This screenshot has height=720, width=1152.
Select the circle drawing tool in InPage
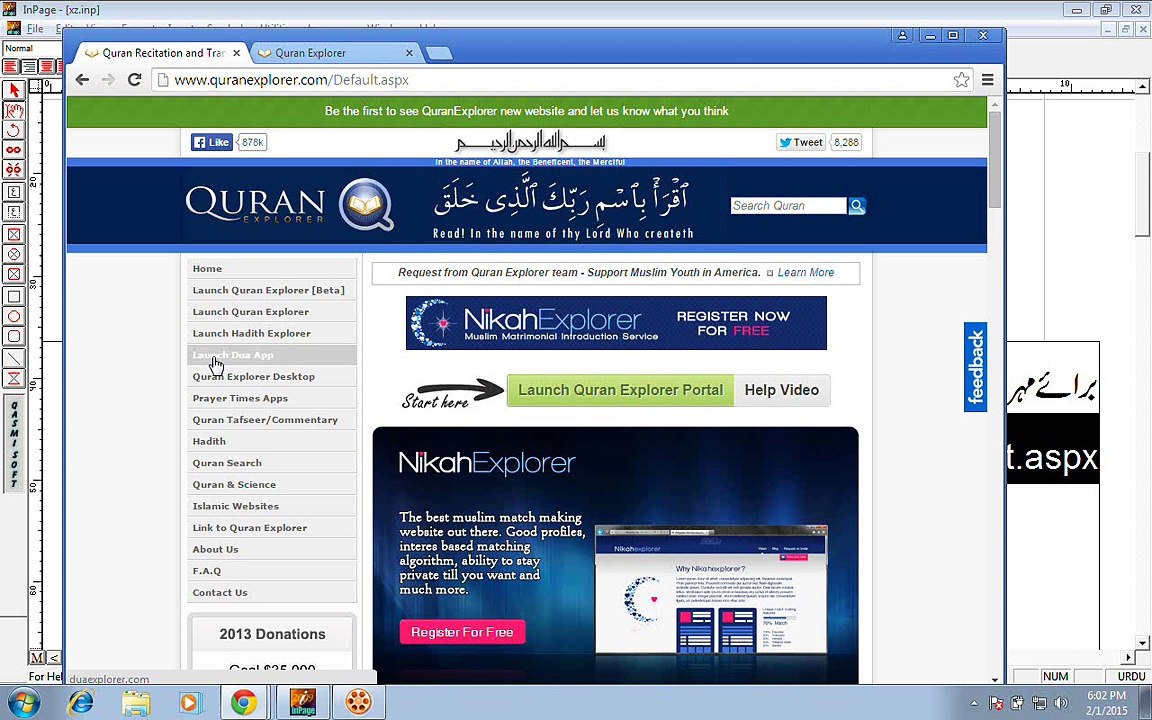point(13,317)
